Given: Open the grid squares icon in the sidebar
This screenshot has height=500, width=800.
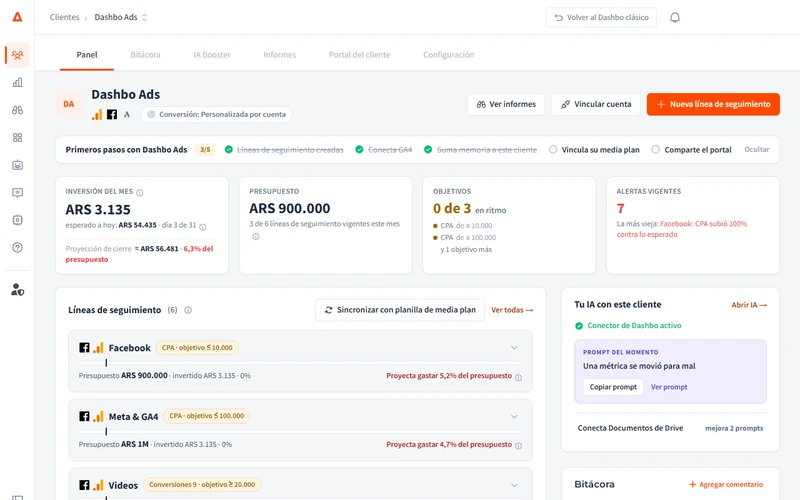Looking at the screenshot, I should coord(17,138).
